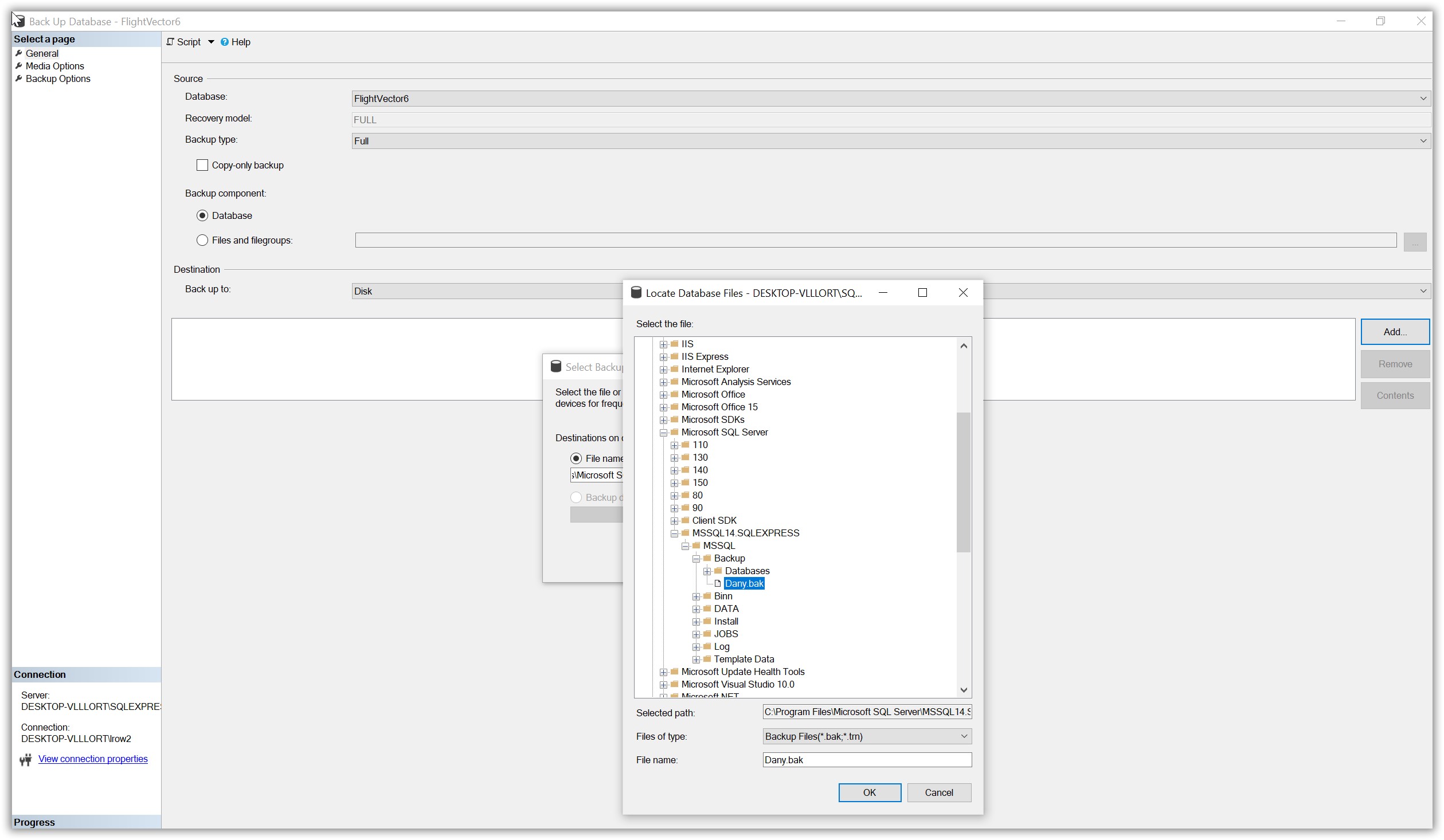Screen dimensions: 1444x840
Task: Select the 90 folder icon
Action: (685, 508)
